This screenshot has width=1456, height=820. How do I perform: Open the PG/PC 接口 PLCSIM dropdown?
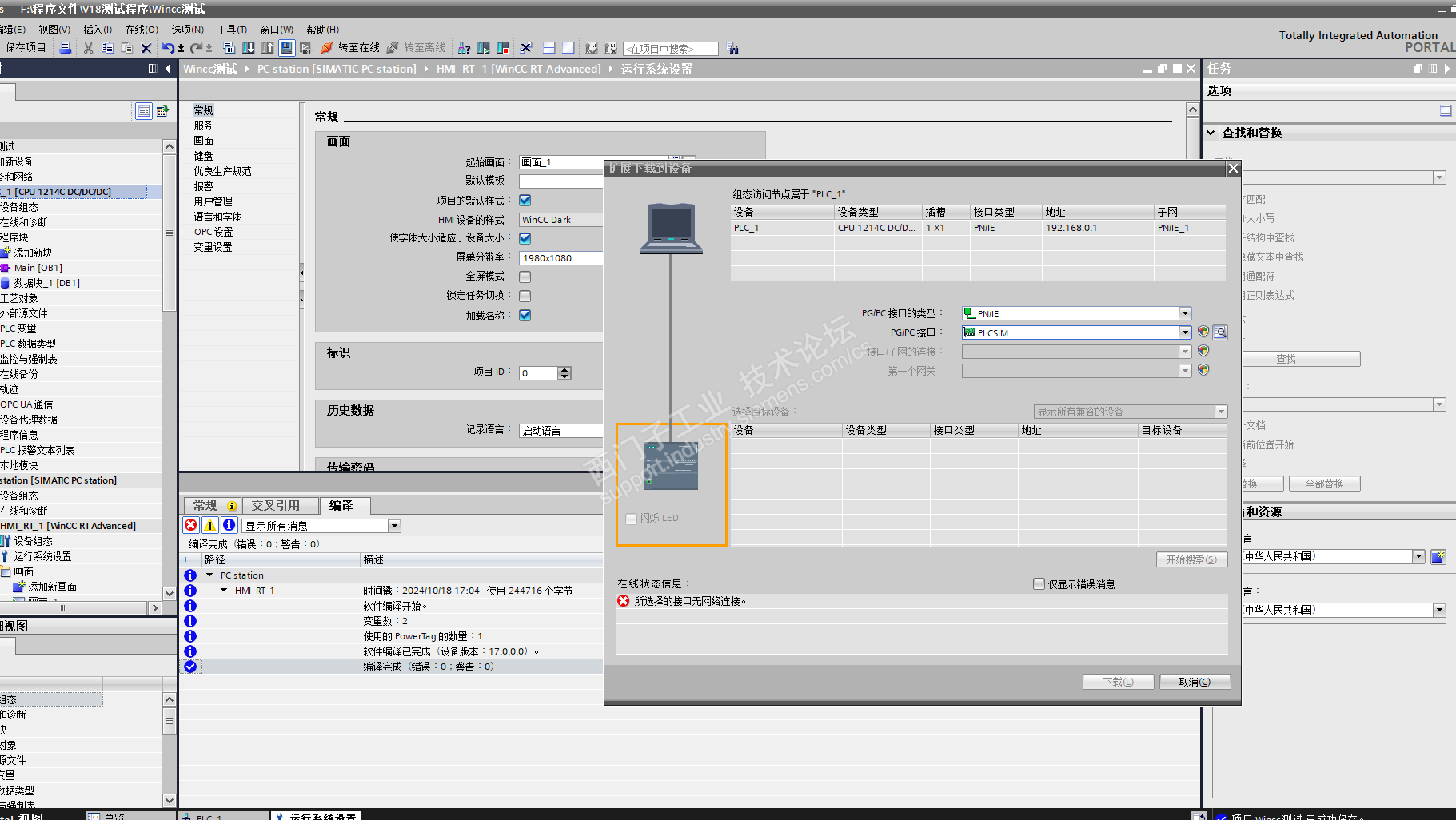(x=1185, y=332)
